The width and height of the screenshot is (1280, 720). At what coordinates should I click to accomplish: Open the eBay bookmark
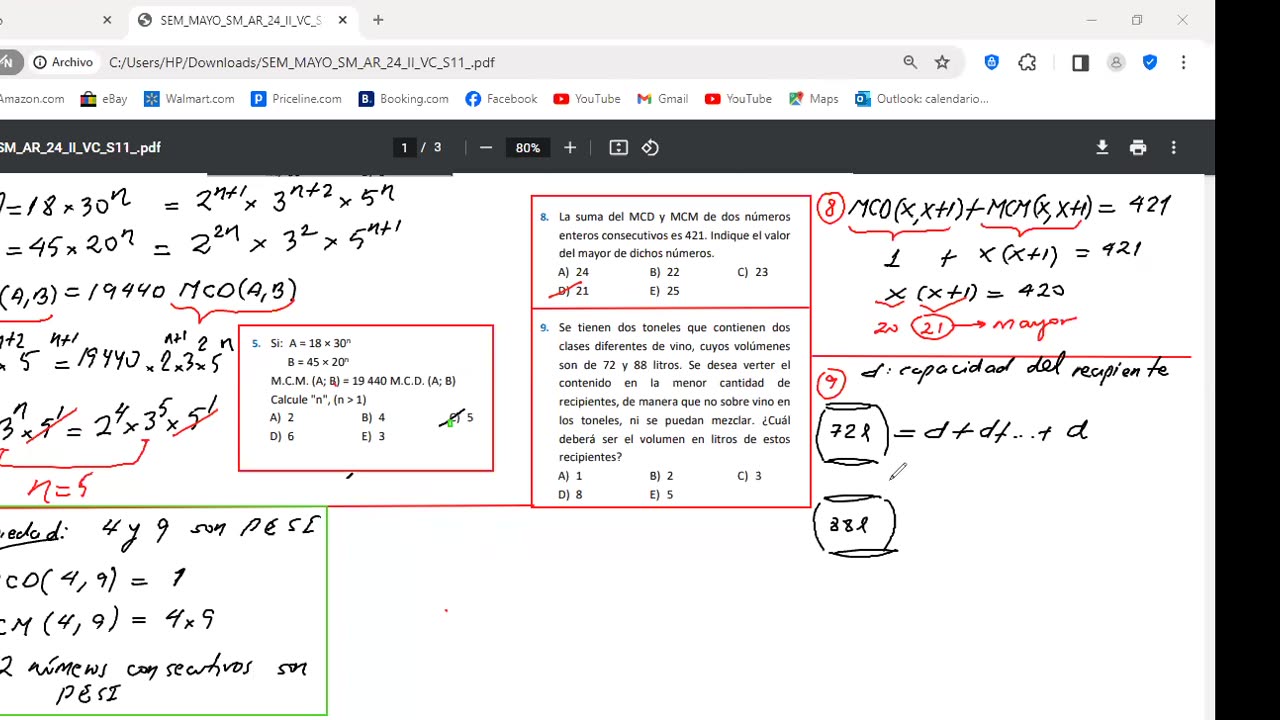104,99
